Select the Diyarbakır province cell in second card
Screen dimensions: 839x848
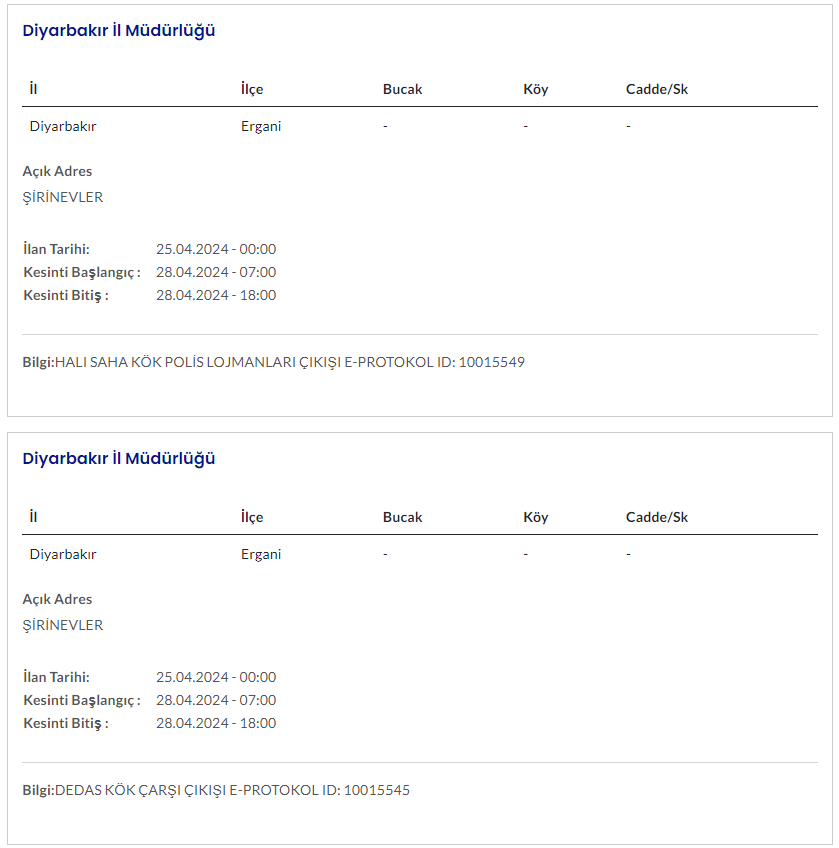63,554
